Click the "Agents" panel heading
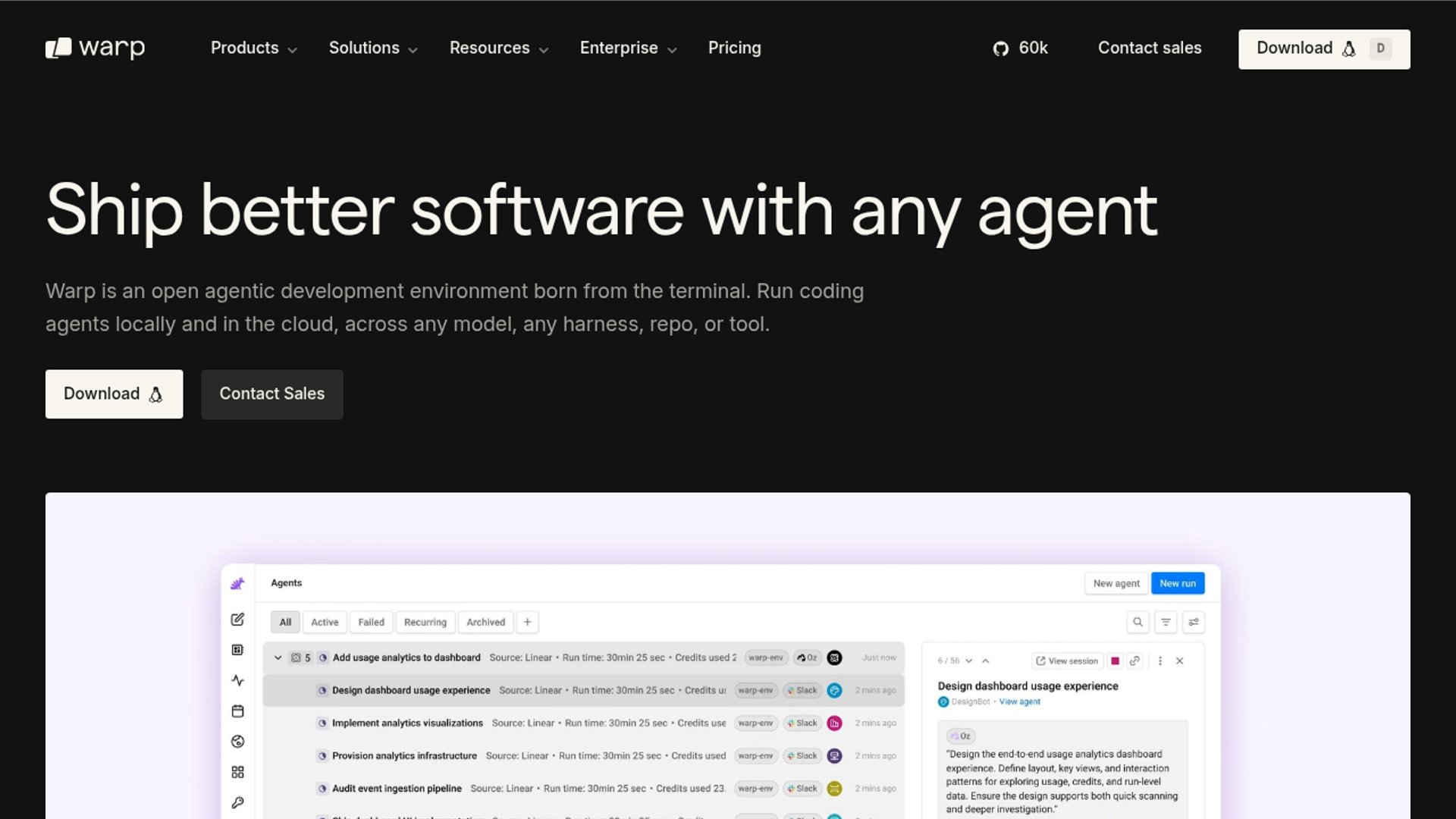 [287, 582]
